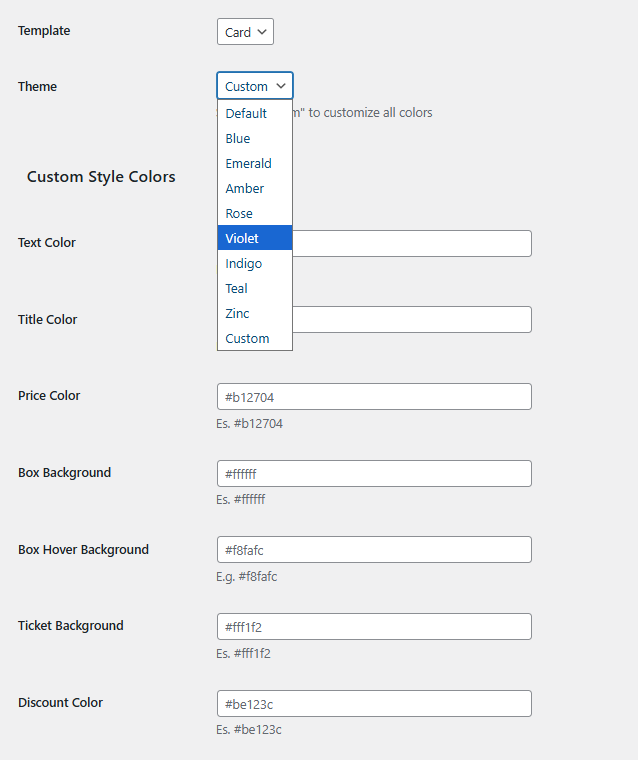The width and height of the screenshot is (638, 760).
Task: Choose Custom at bottom of theme list
Action: pyautogui.click(x=247, y=339)
